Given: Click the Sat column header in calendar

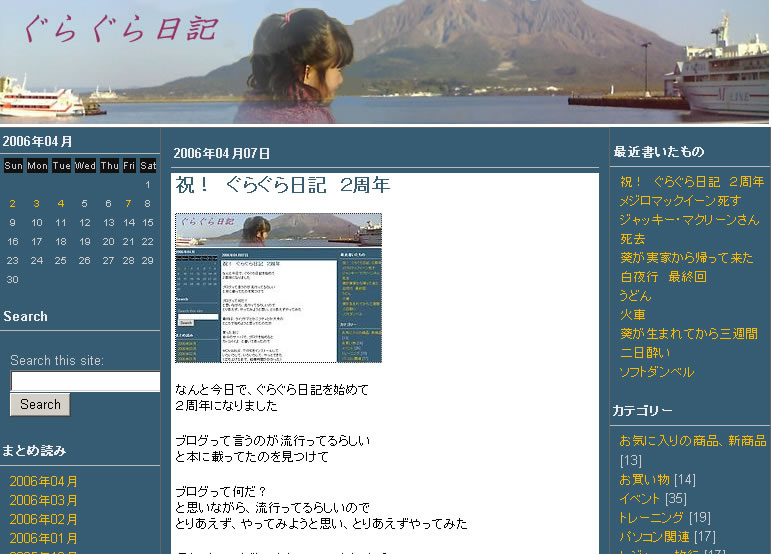Looking at the screenshot, I should [x=148, y=165].
